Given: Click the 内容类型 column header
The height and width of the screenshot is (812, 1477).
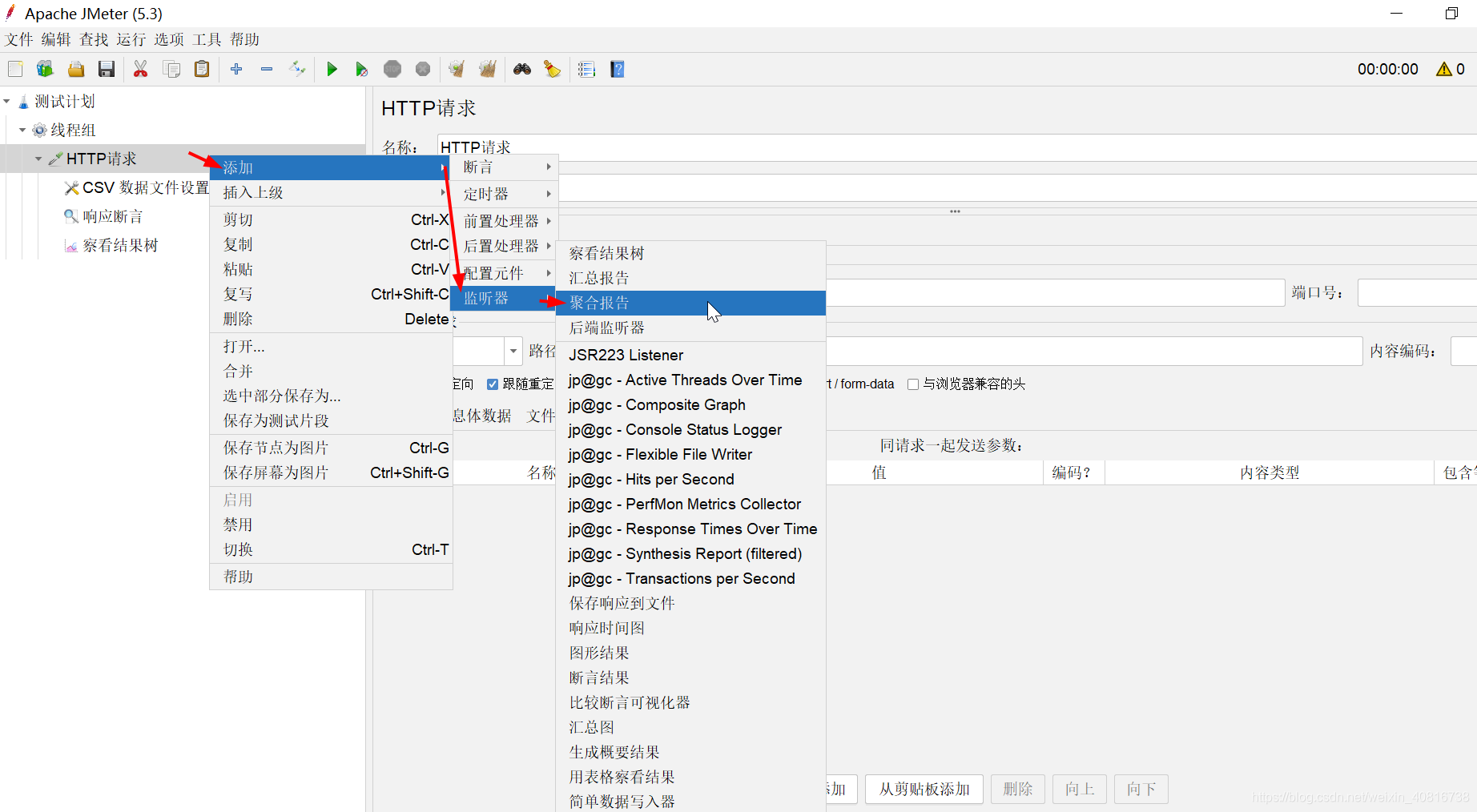Looking at the screenshot, I should pos(1270,472).
